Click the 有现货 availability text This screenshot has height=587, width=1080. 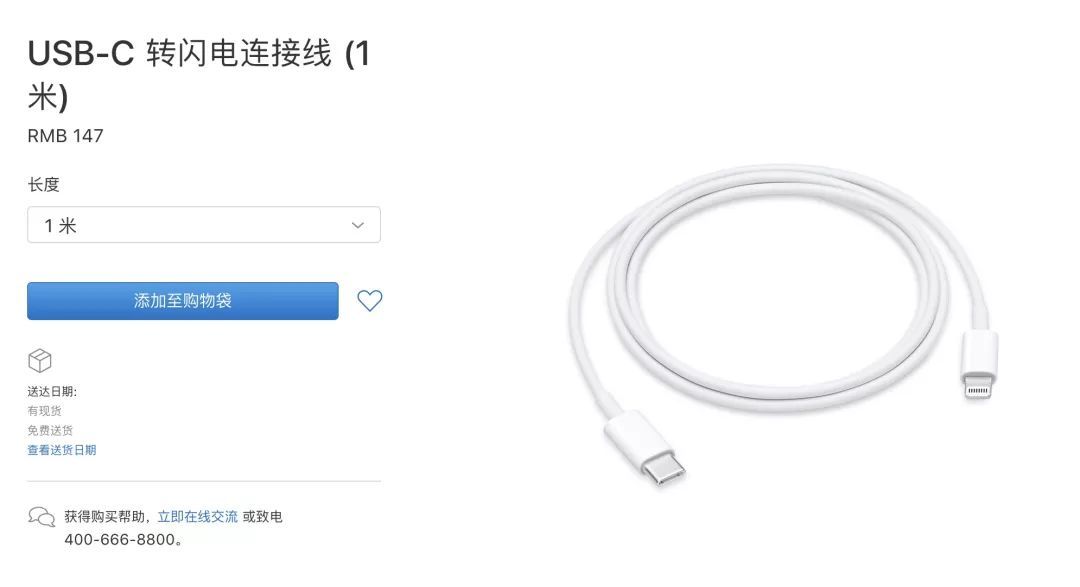click(x=45, y=411)
